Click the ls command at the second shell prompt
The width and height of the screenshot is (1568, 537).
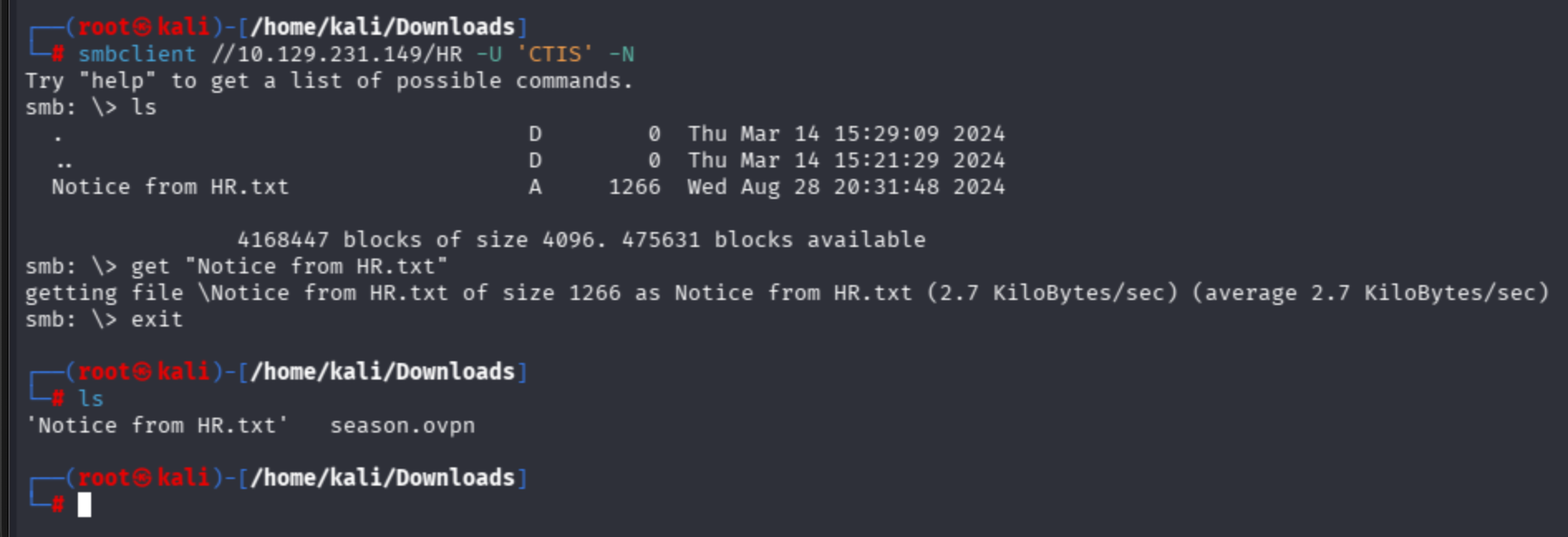click(x=90, y=399)
